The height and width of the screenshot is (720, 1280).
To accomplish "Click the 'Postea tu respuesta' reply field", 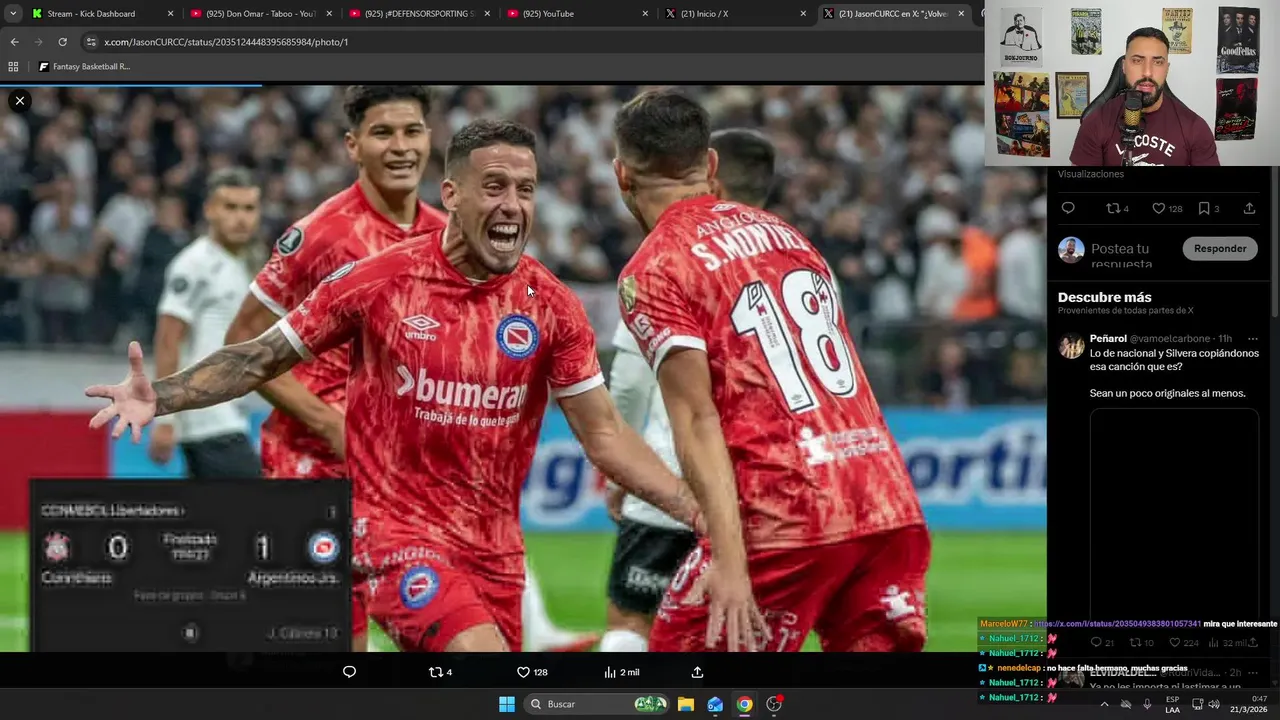I will click(x=1121, y=256).
